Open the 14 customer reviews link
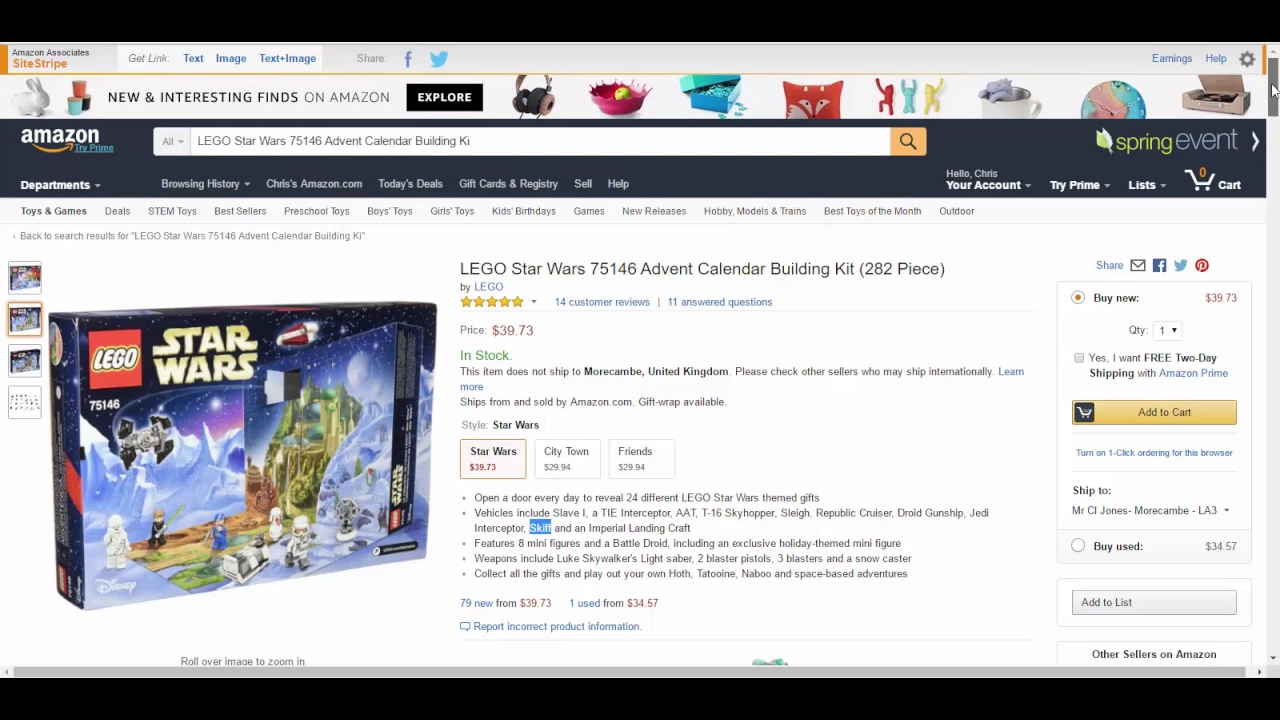Screen dimensions: 1280x720 (x=602, y=302)
